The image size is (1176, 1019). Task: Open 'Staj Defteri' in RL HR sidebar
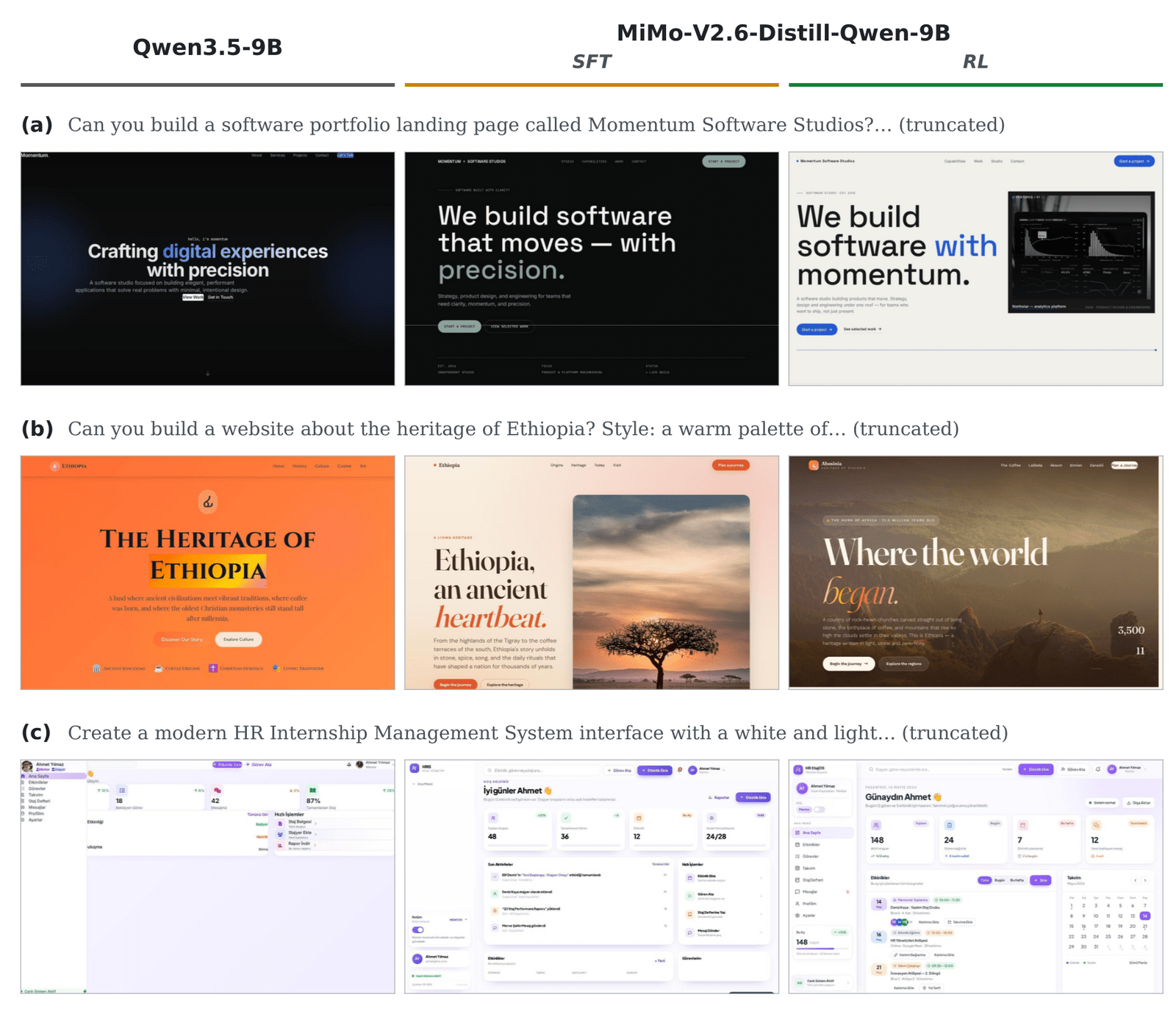(823, 880)
